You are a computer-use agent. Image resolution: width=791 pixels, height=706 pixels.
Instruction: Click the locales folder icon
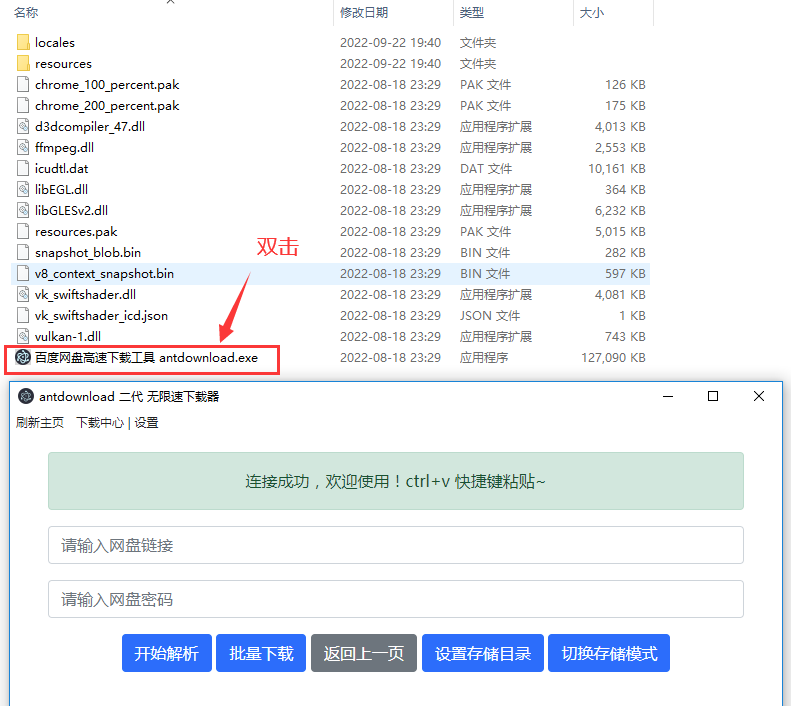coord(23,42)
